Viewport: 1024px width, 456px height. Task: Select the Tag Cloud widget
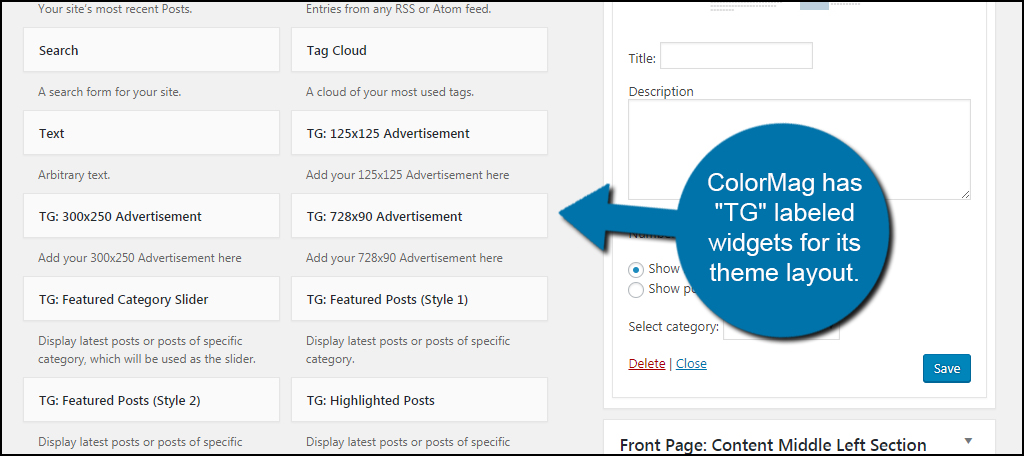[x=419, y=50]
